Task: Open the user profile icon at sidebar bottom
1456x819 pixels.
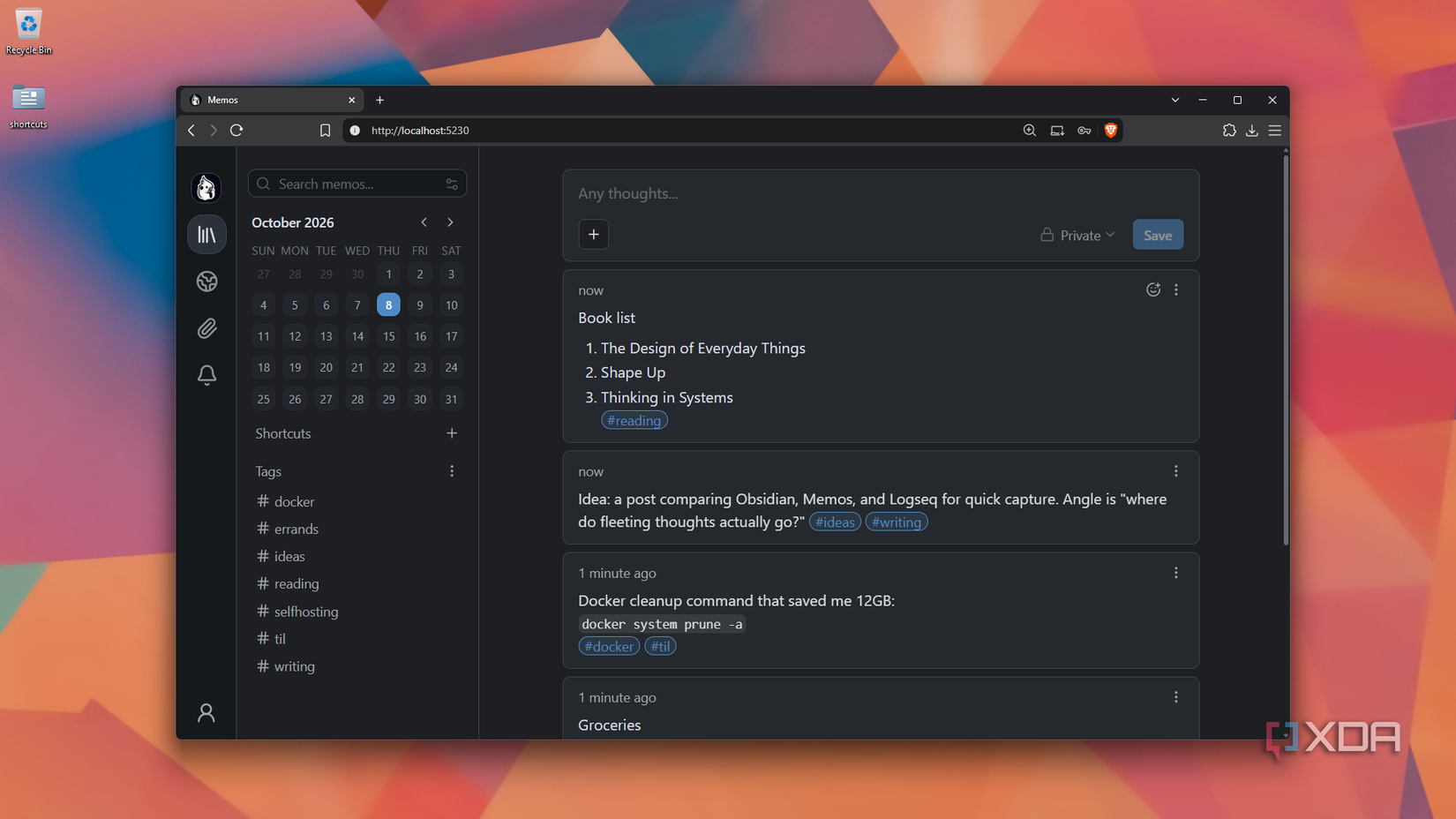Action: coord(206,712)
